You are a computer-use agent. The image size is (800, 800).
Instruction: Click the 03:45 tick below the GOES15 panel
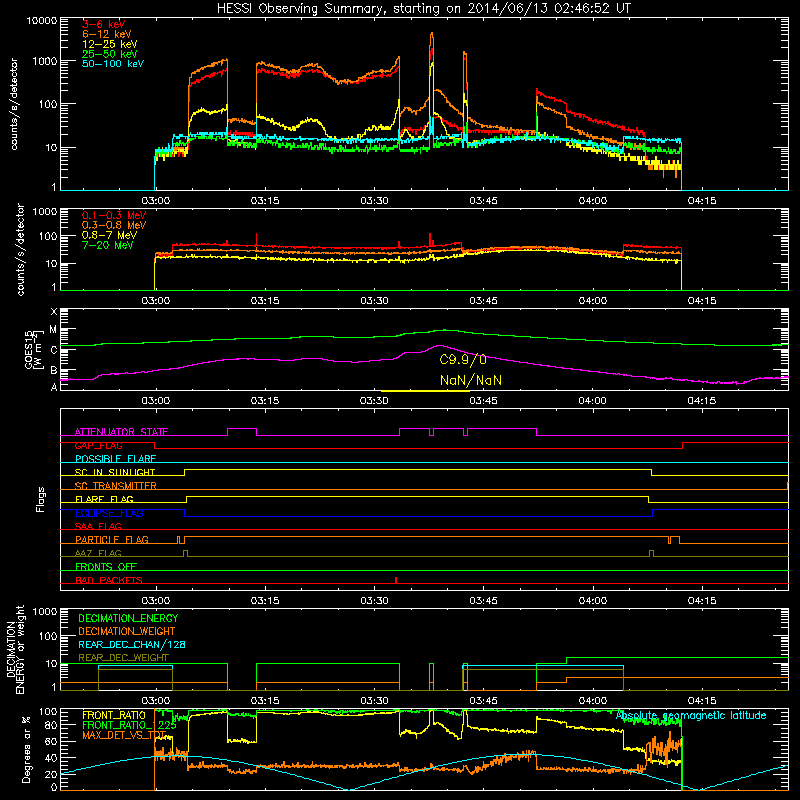pos(483,401)
